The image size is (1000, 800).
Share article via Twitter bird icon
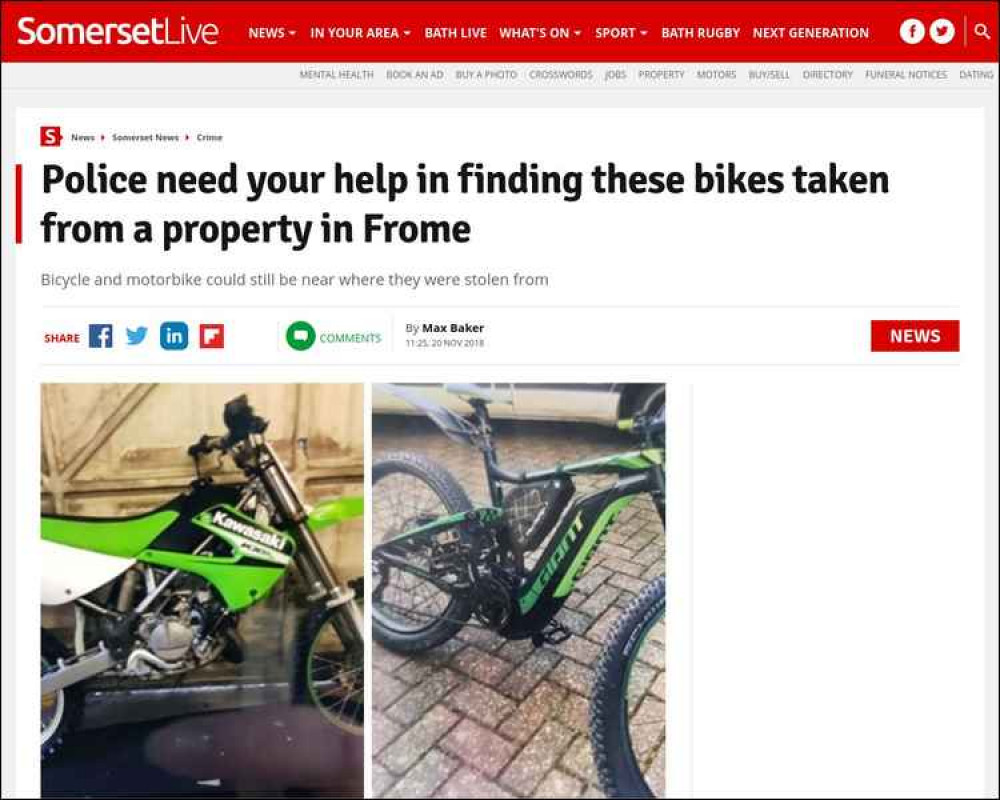click(136, 336)
